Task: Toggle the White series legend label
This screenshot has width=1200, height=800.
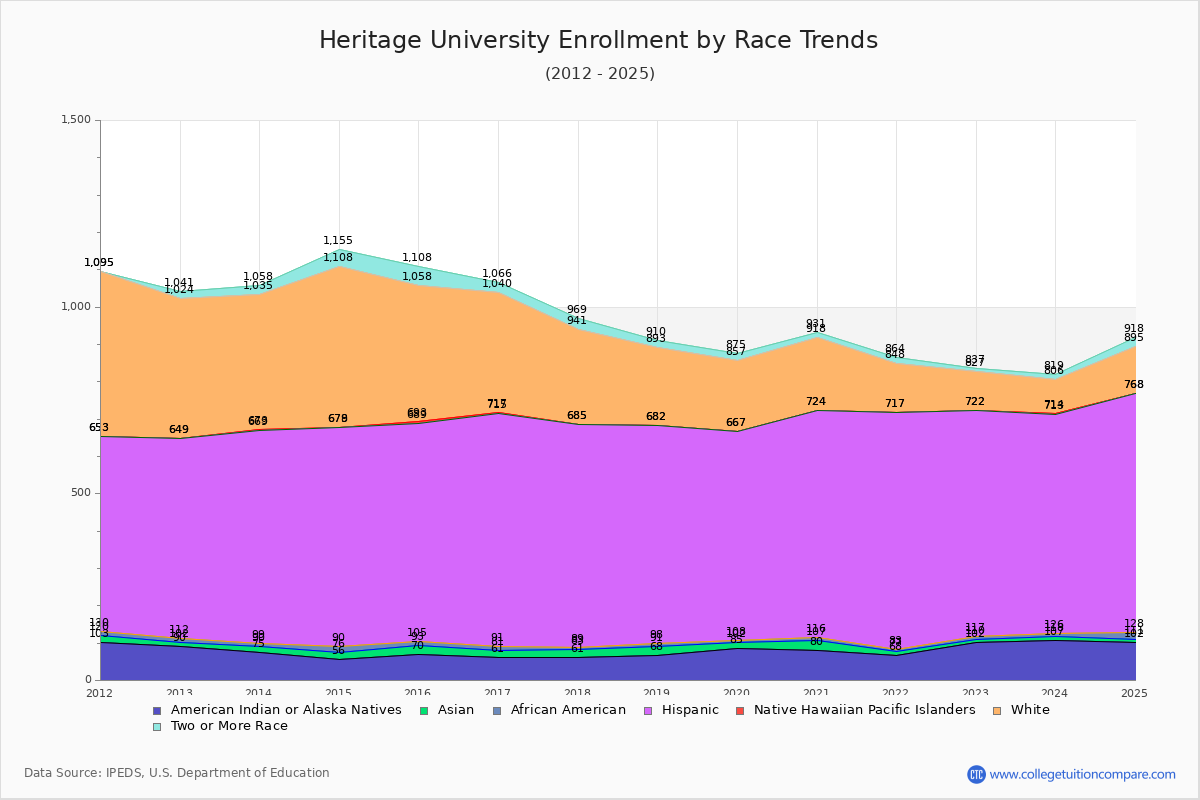Action: [1030, 710]
